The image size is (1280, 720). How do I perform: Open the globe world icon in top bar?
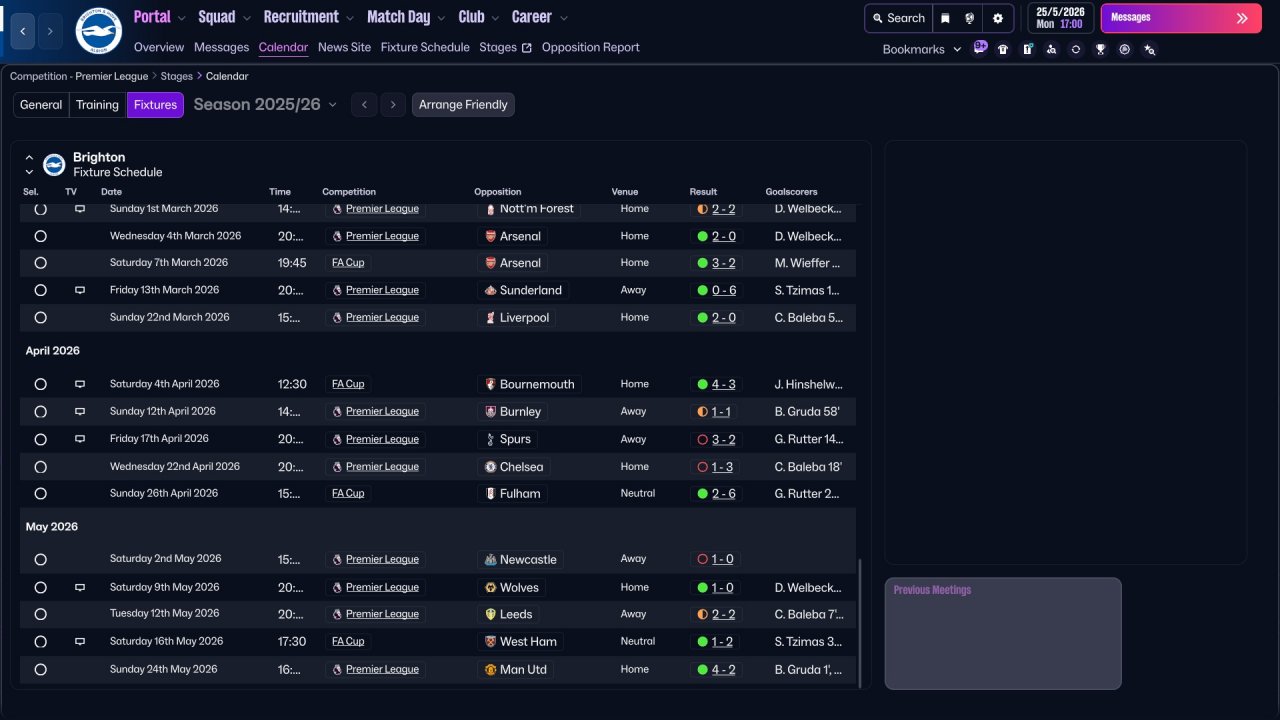970,18
